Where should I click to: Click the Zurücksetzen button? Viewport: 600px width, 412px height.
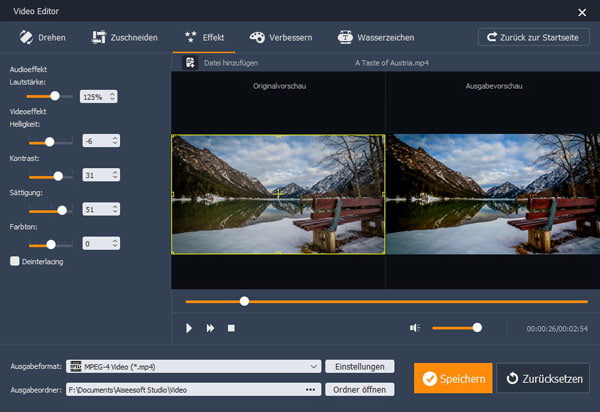[542, 379]
